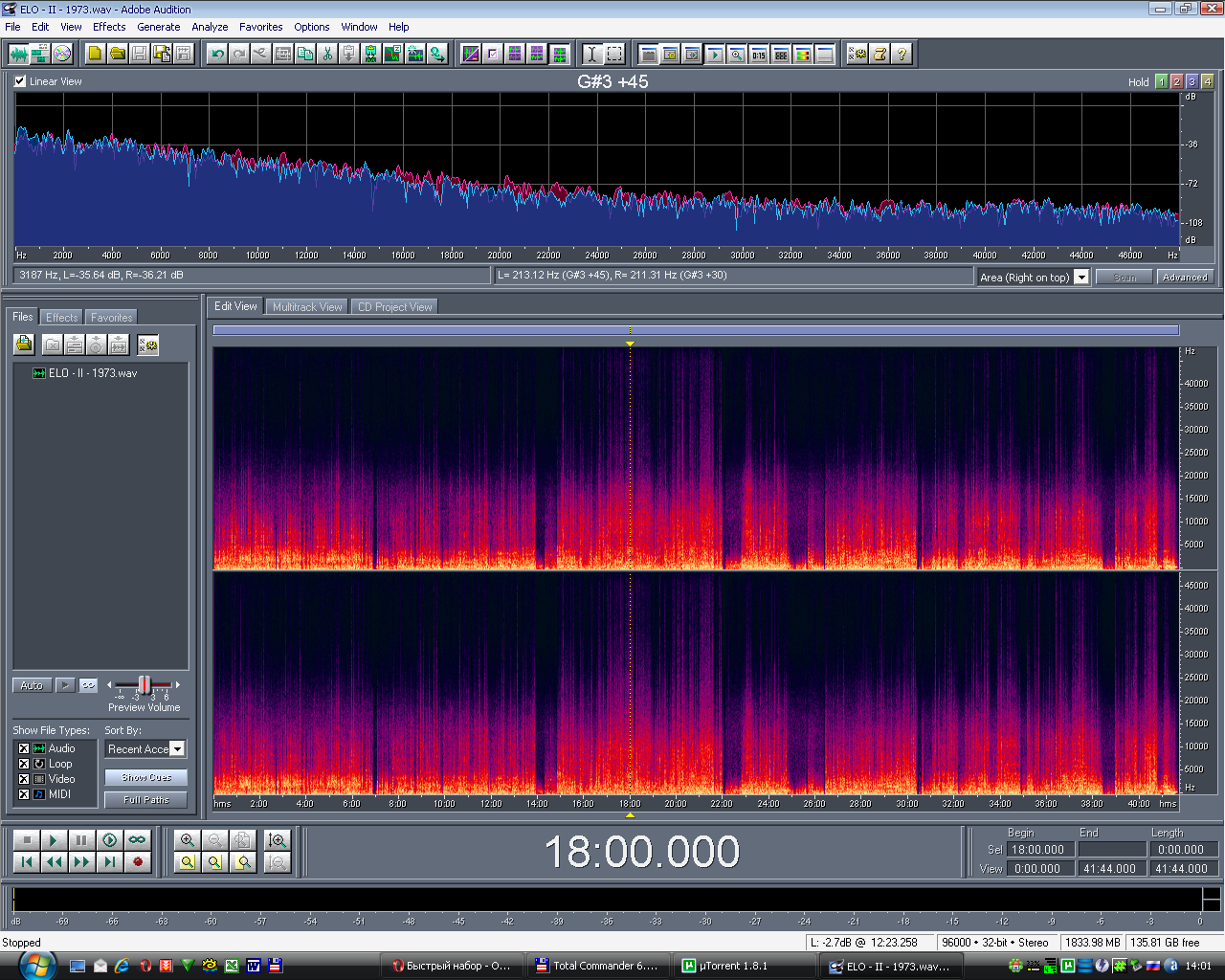The image size is (1225, 980).
Task: Click the Show Cues button
Action: coord(146,777)
